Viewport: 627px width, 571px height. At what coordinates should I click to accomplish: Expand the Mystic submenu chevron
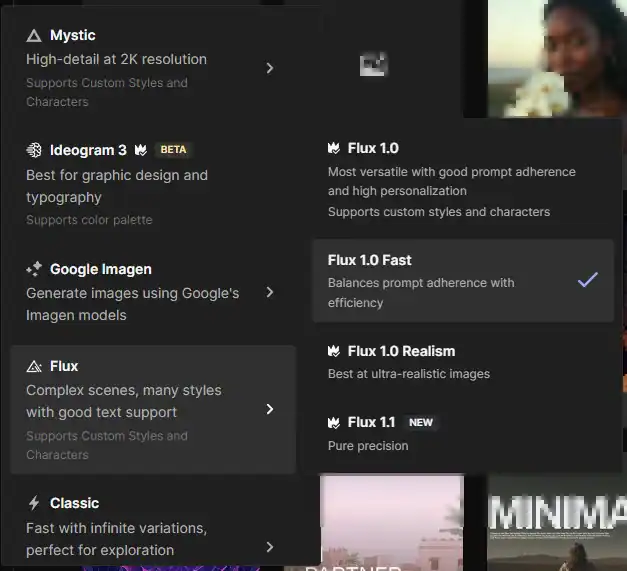coord(270,68)
